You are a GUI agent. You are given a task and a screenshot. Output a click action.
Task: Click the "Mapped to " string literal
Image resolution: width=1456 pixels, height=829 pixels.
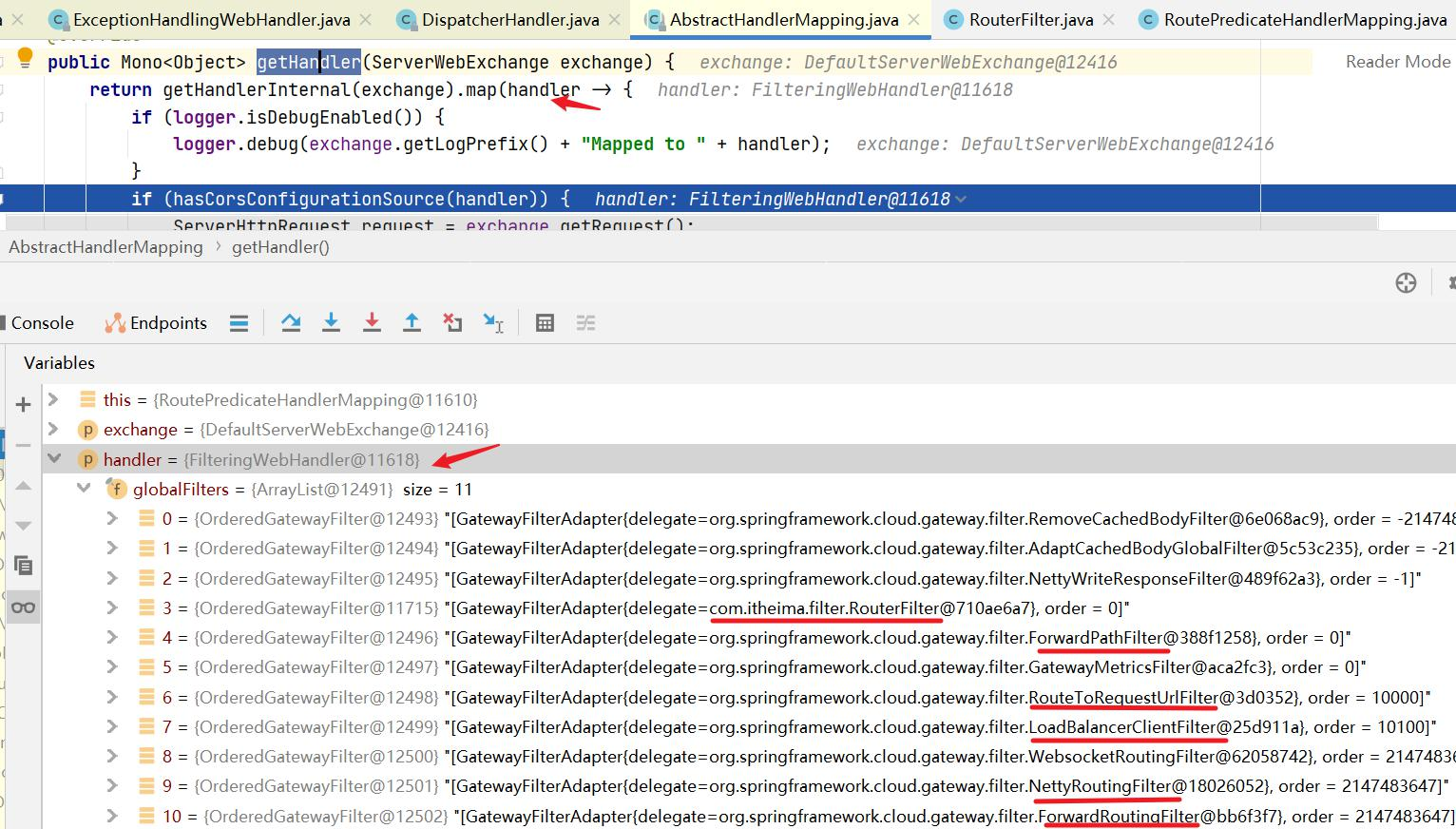pyautogui.click(x=642, y=144)
